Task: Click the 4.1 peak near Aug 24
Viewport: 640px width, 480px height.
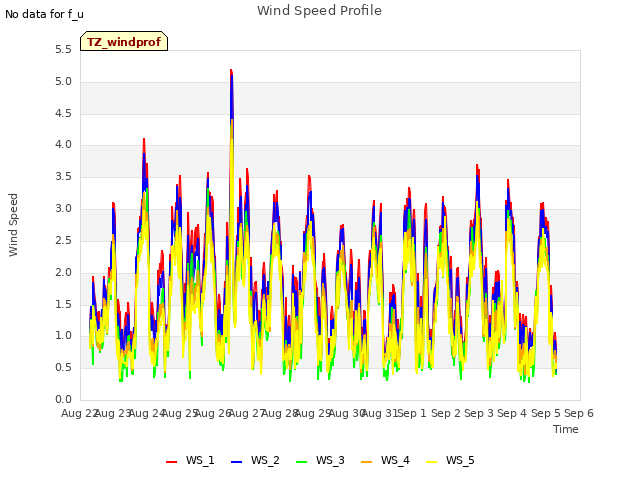Action: tap(144, 140)
